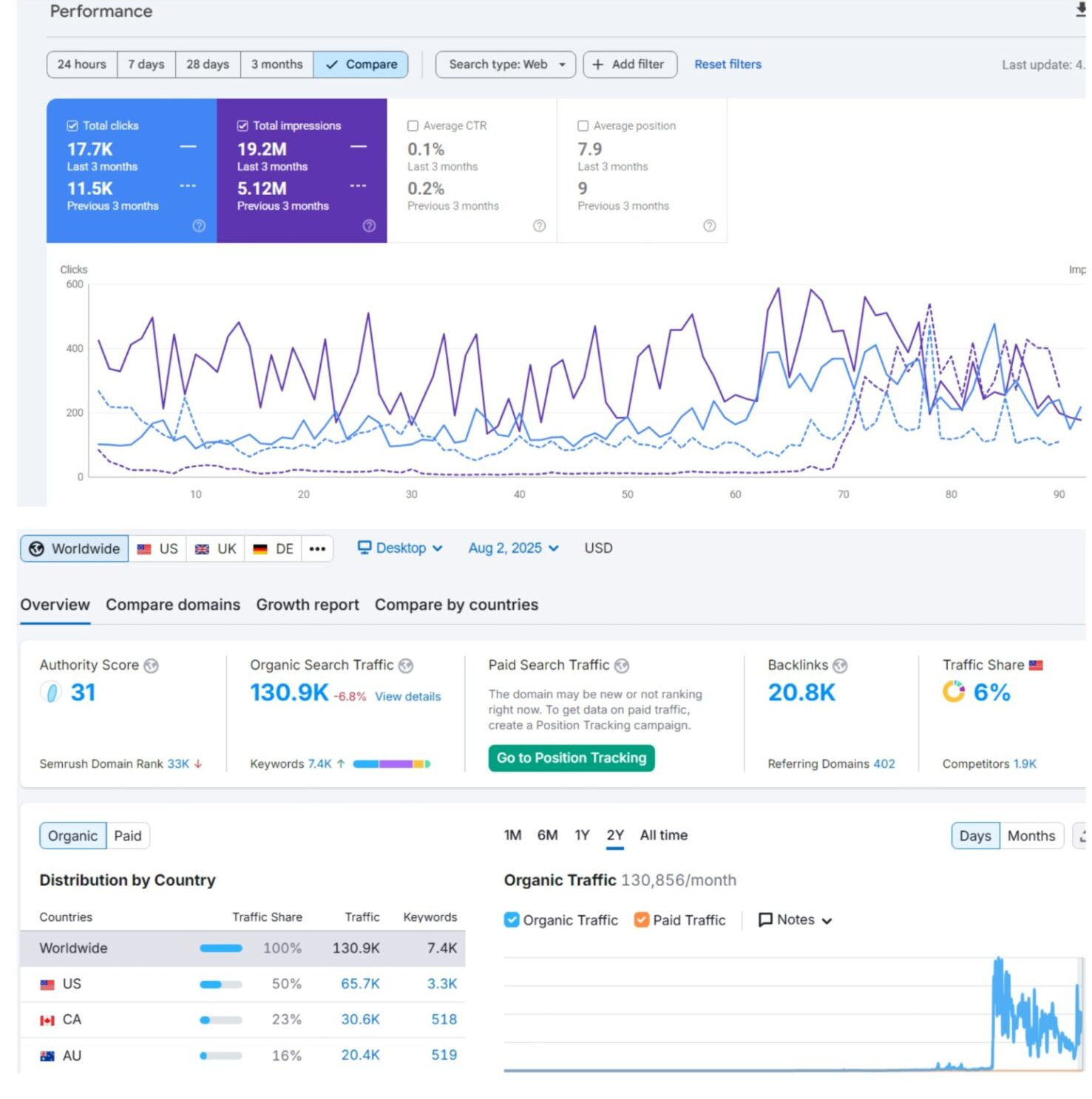Open the Aug 2, 2025 date dropdown
The height and width of the screenshot is (1099, 1092).
pos(513,548)
